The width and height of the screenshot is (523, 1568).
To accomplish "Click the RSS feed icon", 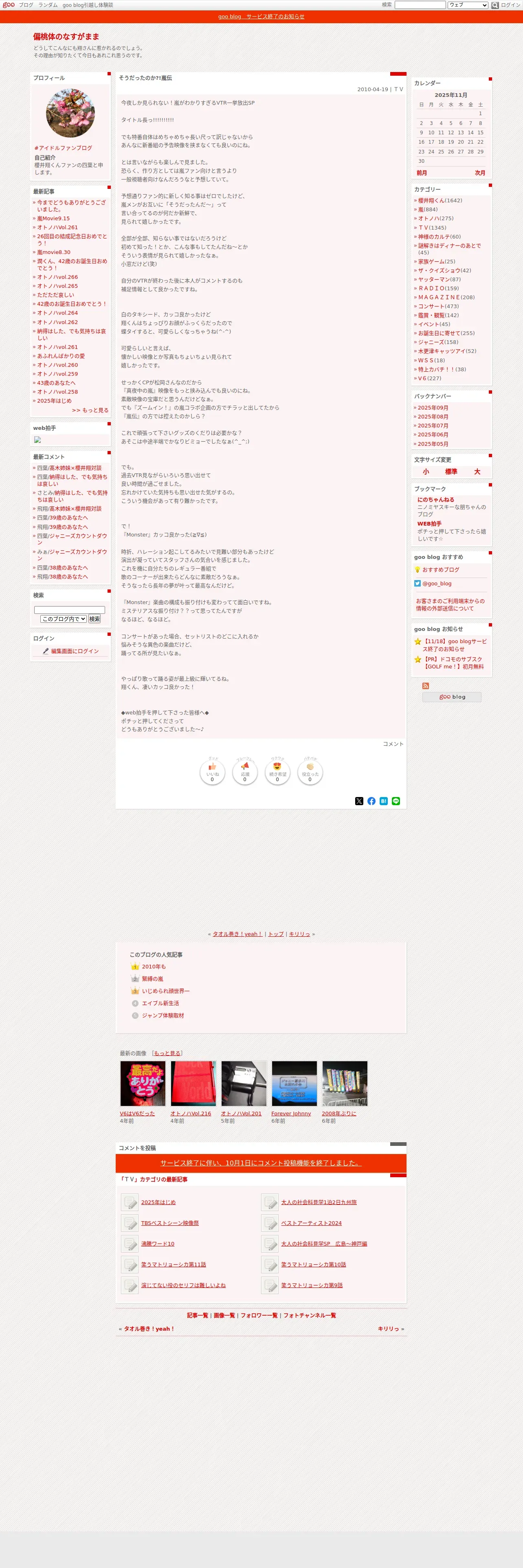I will pos(426,686).
